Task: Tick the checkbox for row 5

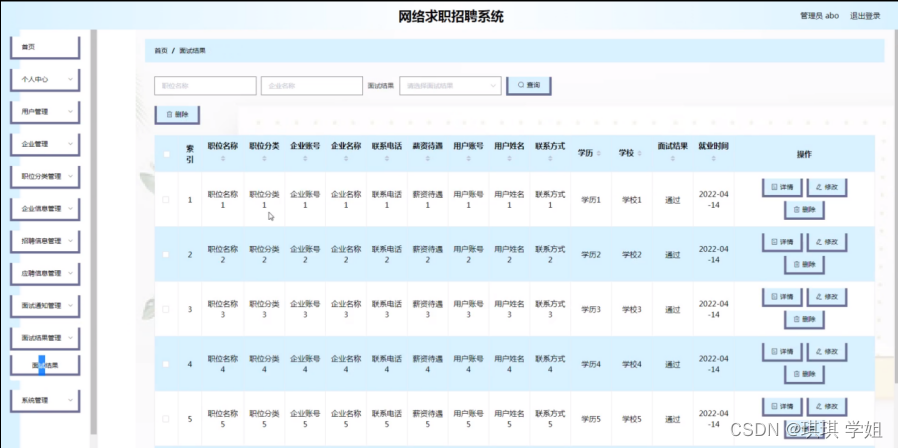Action: click(166, 419)
